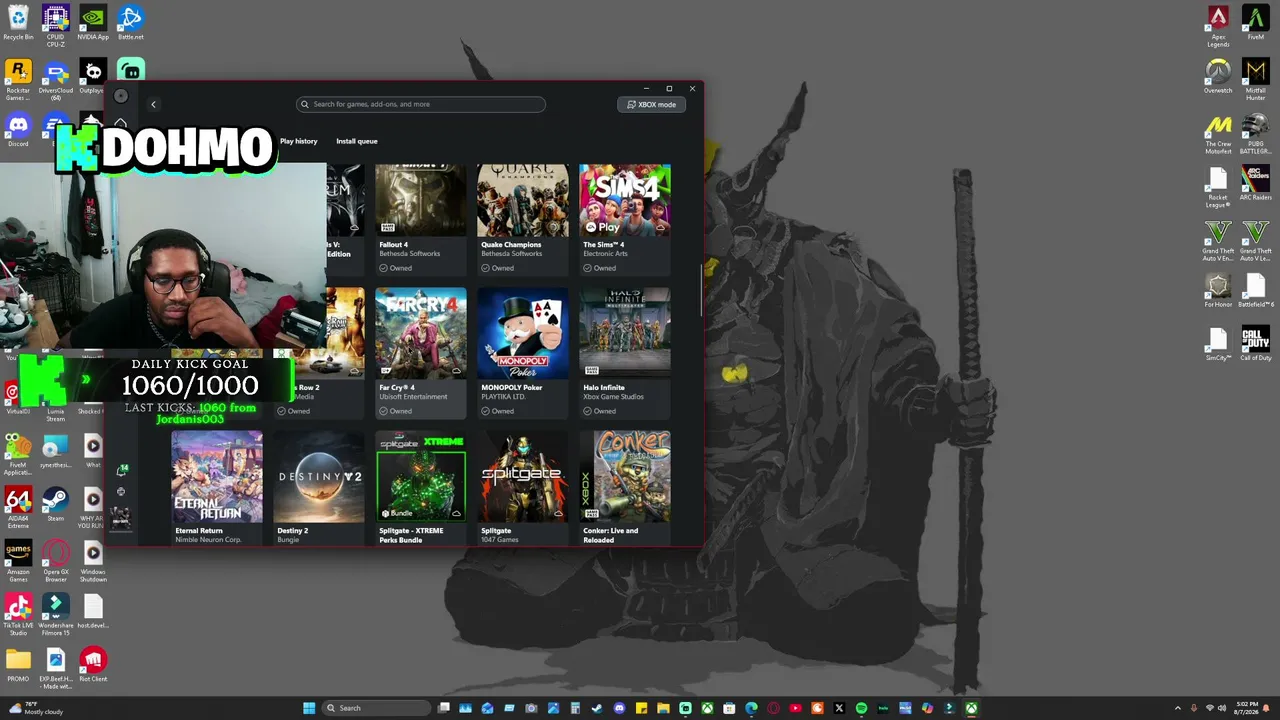1280x720 pixels.
Task: Click the "Halo Infinite" title text
Action: pos(604,388)
